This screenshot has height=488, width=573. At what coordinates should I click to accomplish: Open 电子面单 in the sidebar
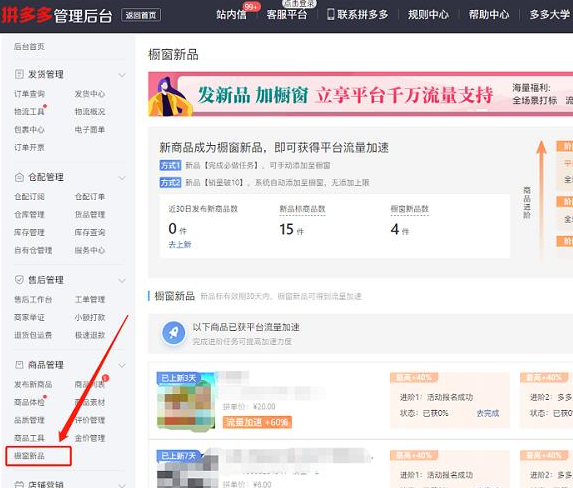(90, 130)
